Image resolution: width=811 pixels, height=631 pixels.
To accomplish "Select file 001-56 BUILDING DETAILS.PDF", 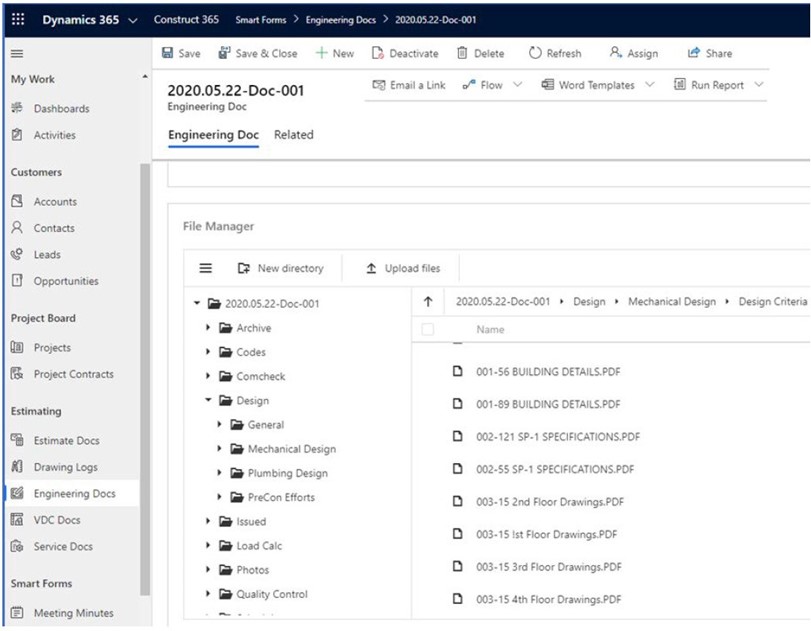I will click(548, 371).
